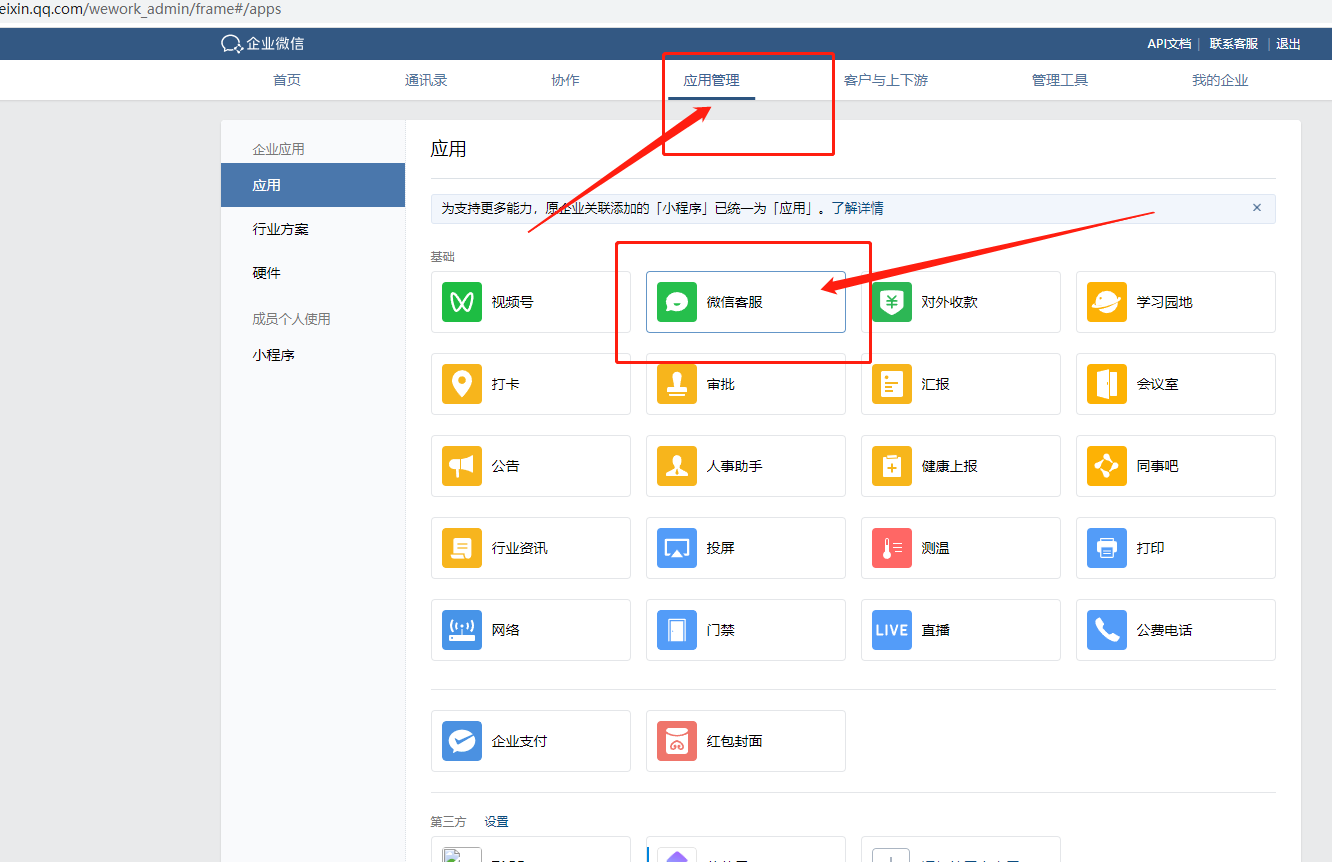The height and width of the screenshot is (862, 1332).
Task: Open the 投屏 screen-cast icon
Action: coord(677,548)
